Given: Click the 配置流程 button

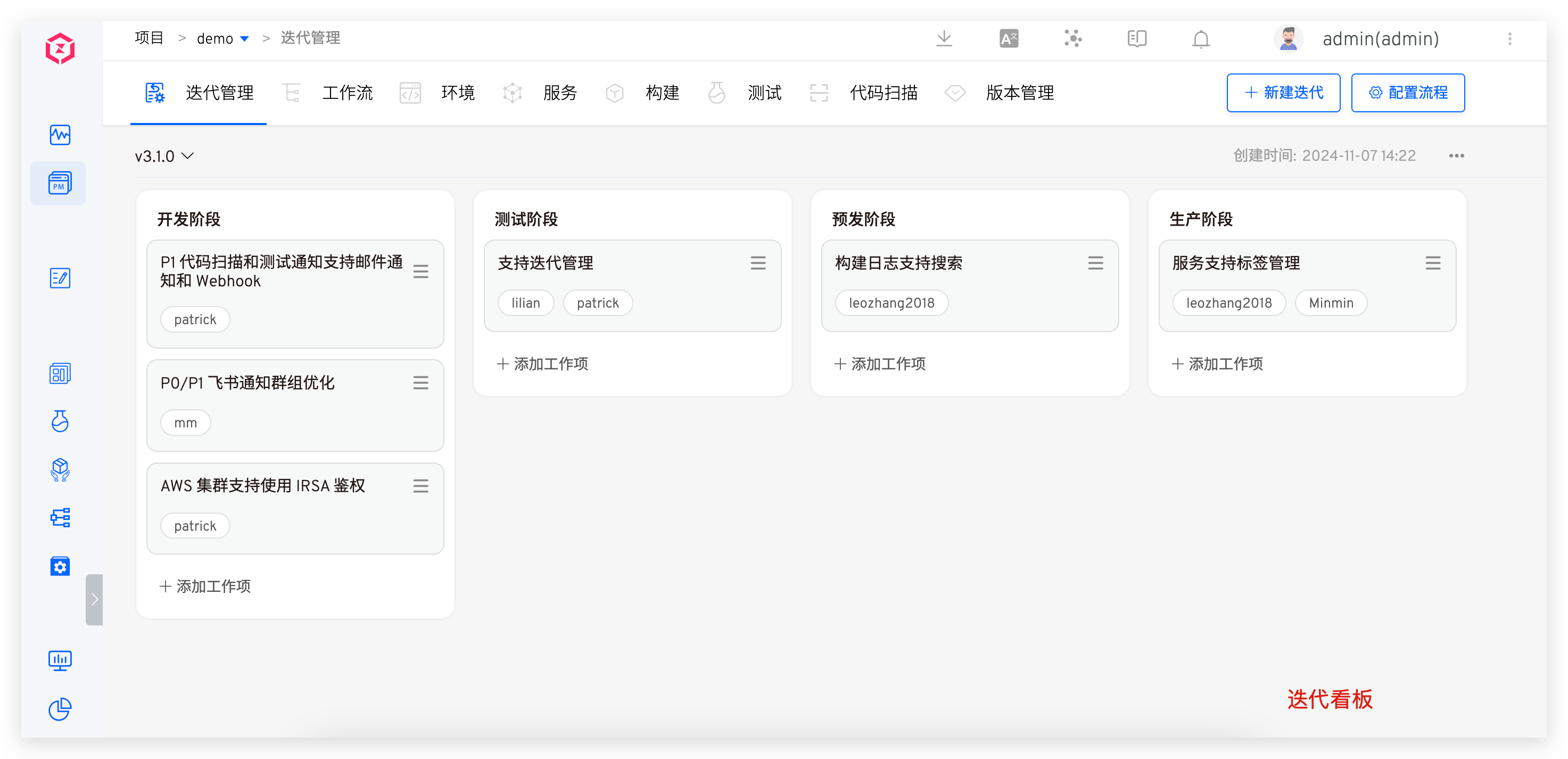Looking at the screenshot, I should (1407, 93).
